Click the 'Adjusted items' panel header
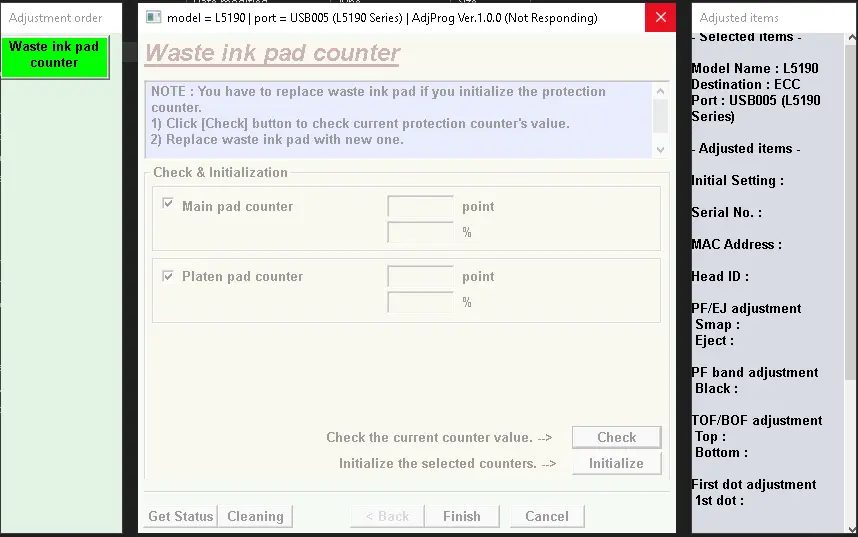858x537 pixels. (x=739, y=18)
